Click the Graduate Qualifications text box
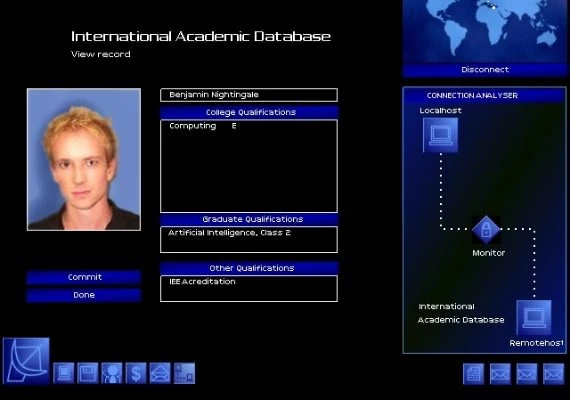570x400 pixels. [249, 239]
